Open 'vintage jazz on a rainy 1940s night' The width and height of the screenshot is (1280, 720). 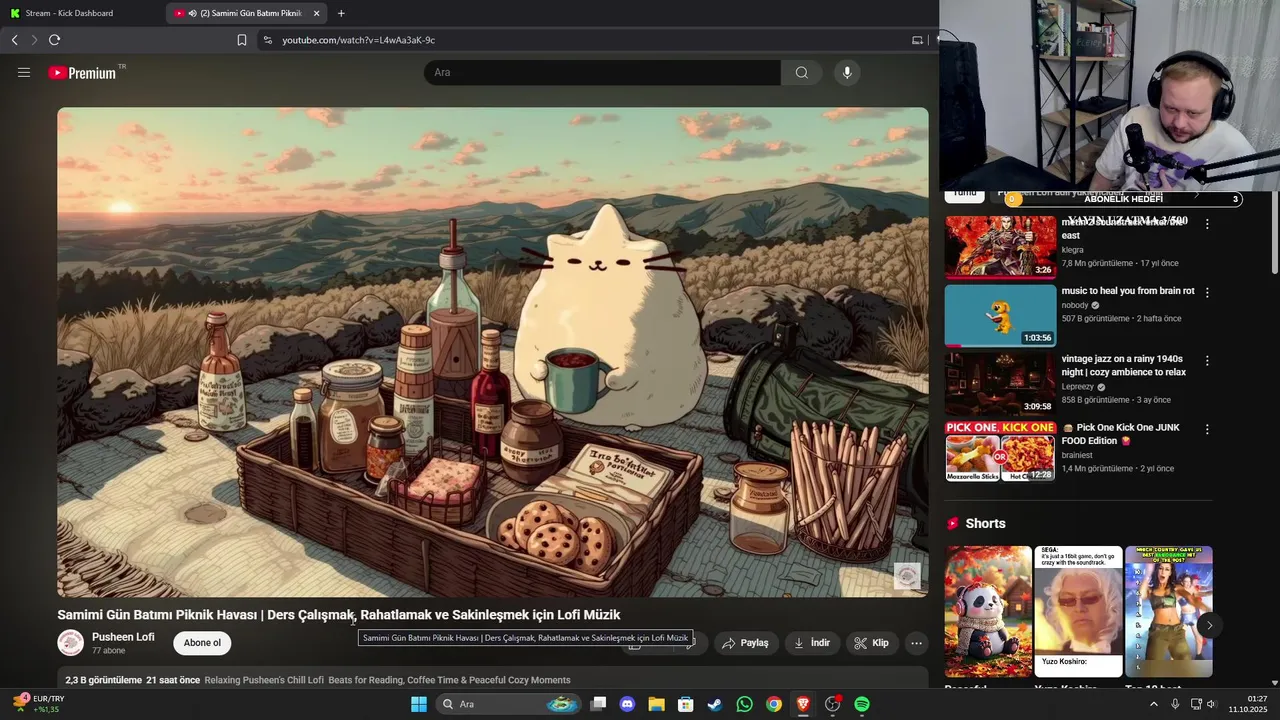point(1124,365)
